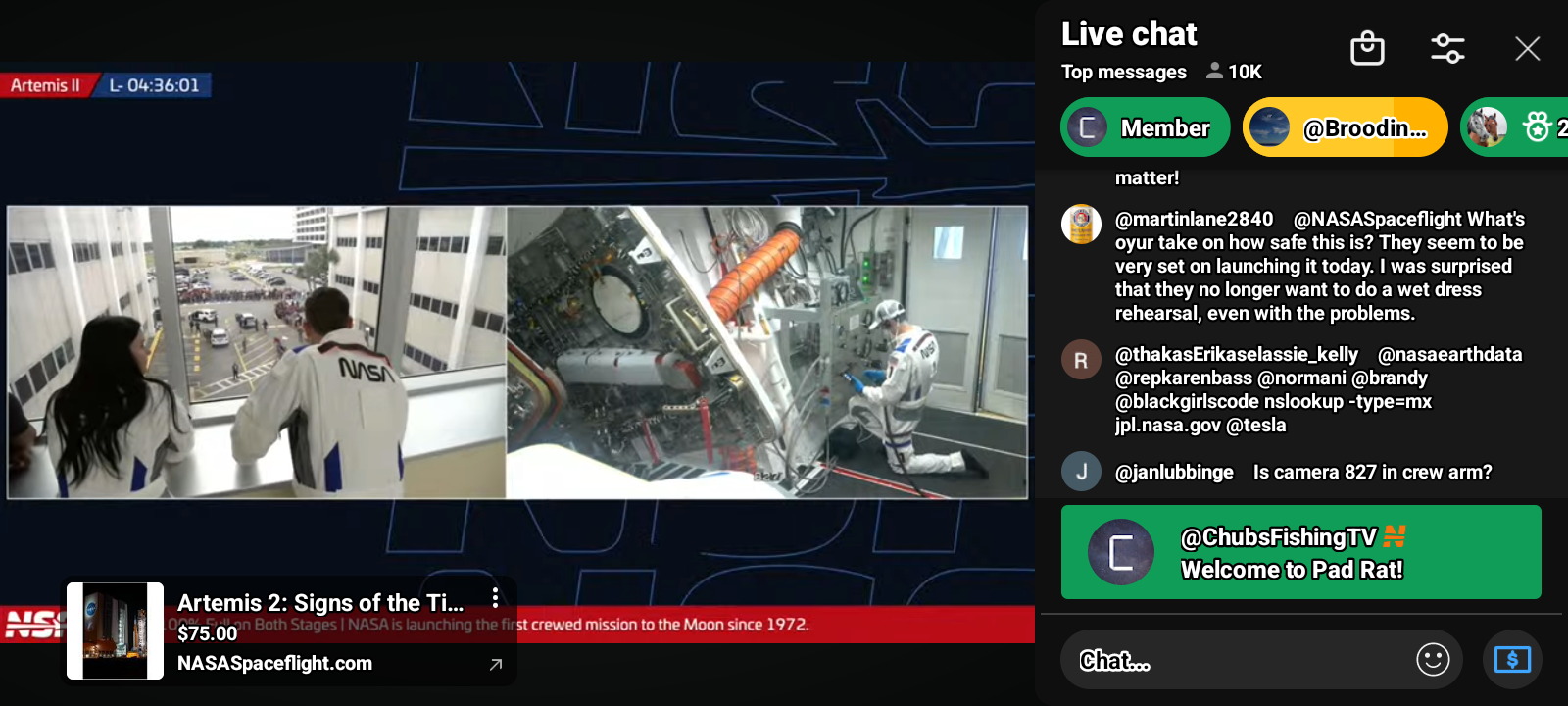Open the third green sticker chip
The width and height of the screenshot is (1568, 706).
point(1514,127)
